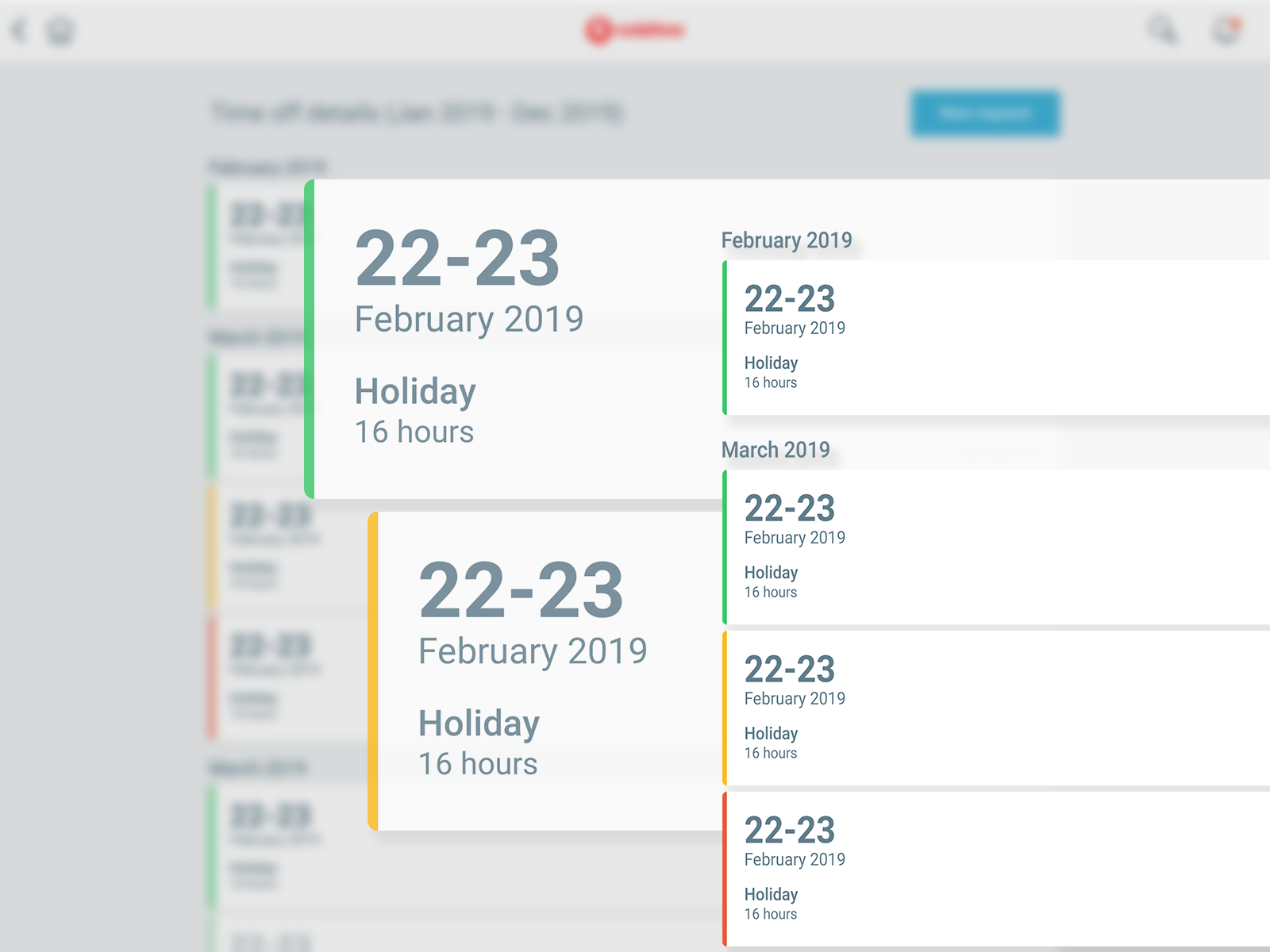This screenshot has width=1270, height=952.
Task: Select the sharp February 2019 section header
Action: pyautogui.click(x=786, y=240)
